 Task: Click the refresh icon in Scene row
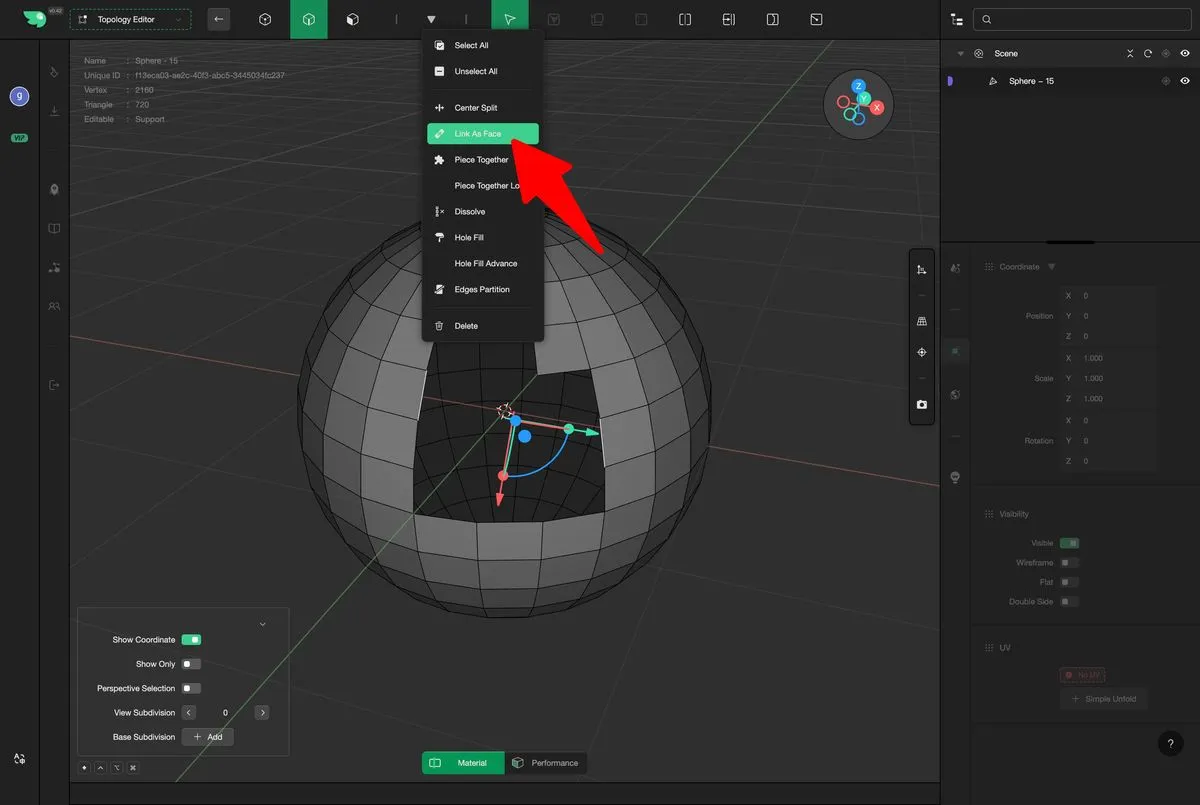pos(1148,54)
